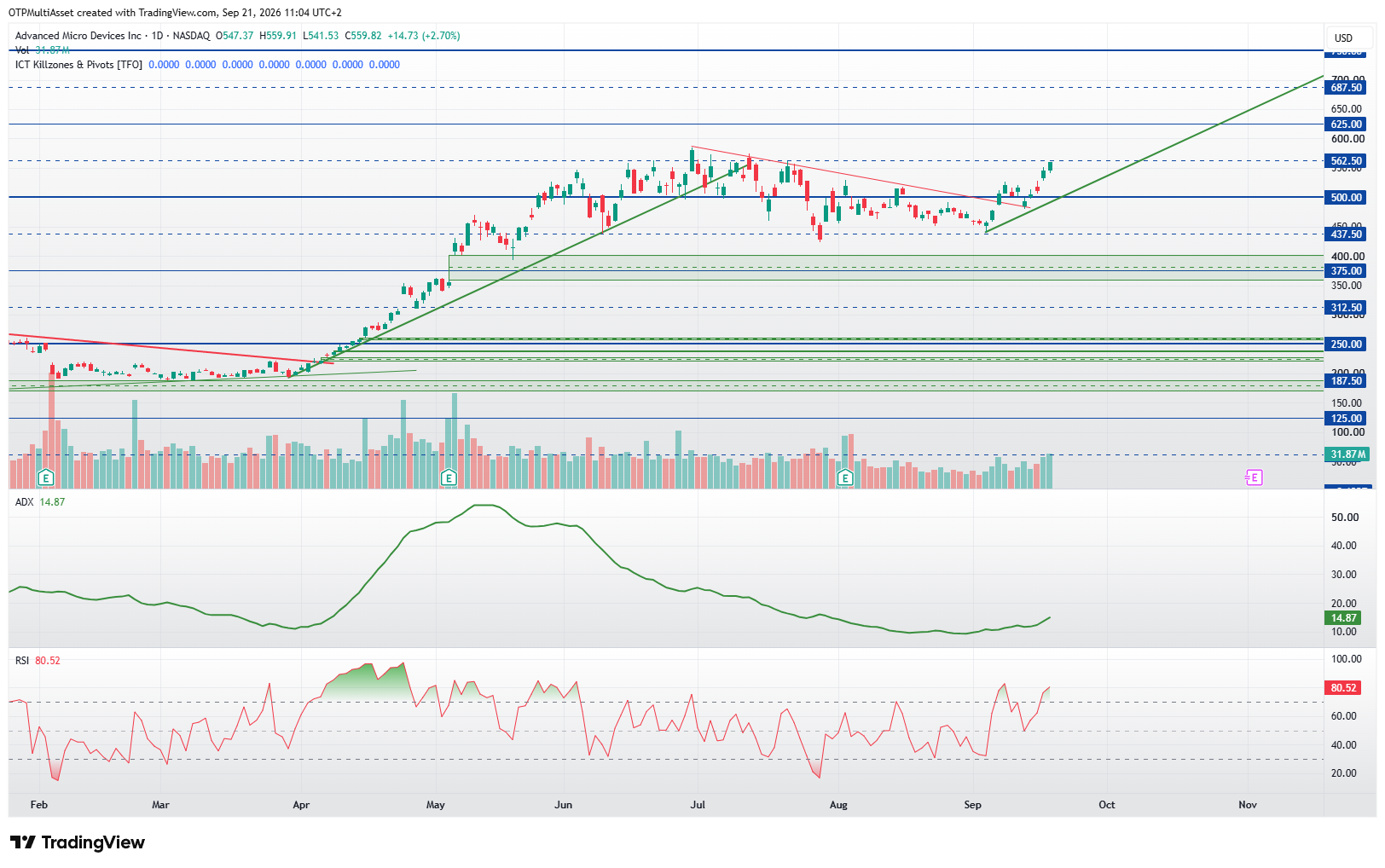Click the Aug label on the time axis
The width and height of the screenshot is (1385, 868).
[838, 805]
